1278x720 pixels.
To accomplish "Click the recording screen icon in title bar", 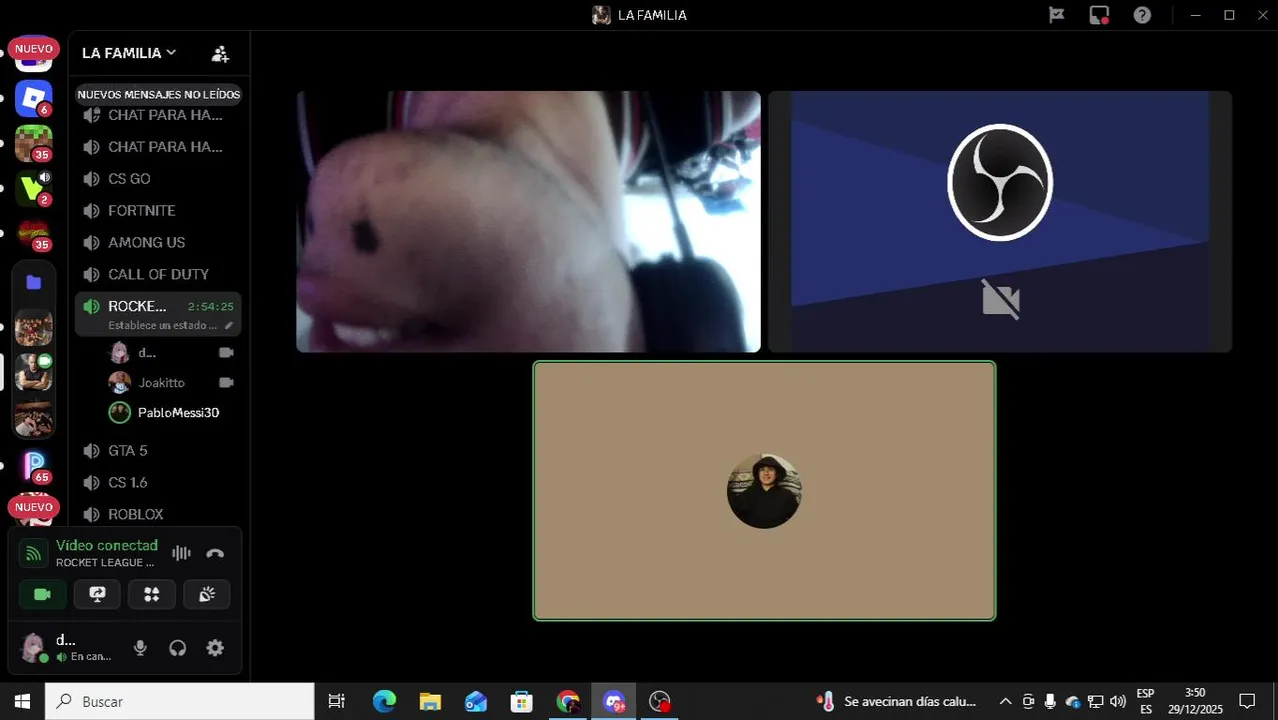I will click(x=1099, y=15).
